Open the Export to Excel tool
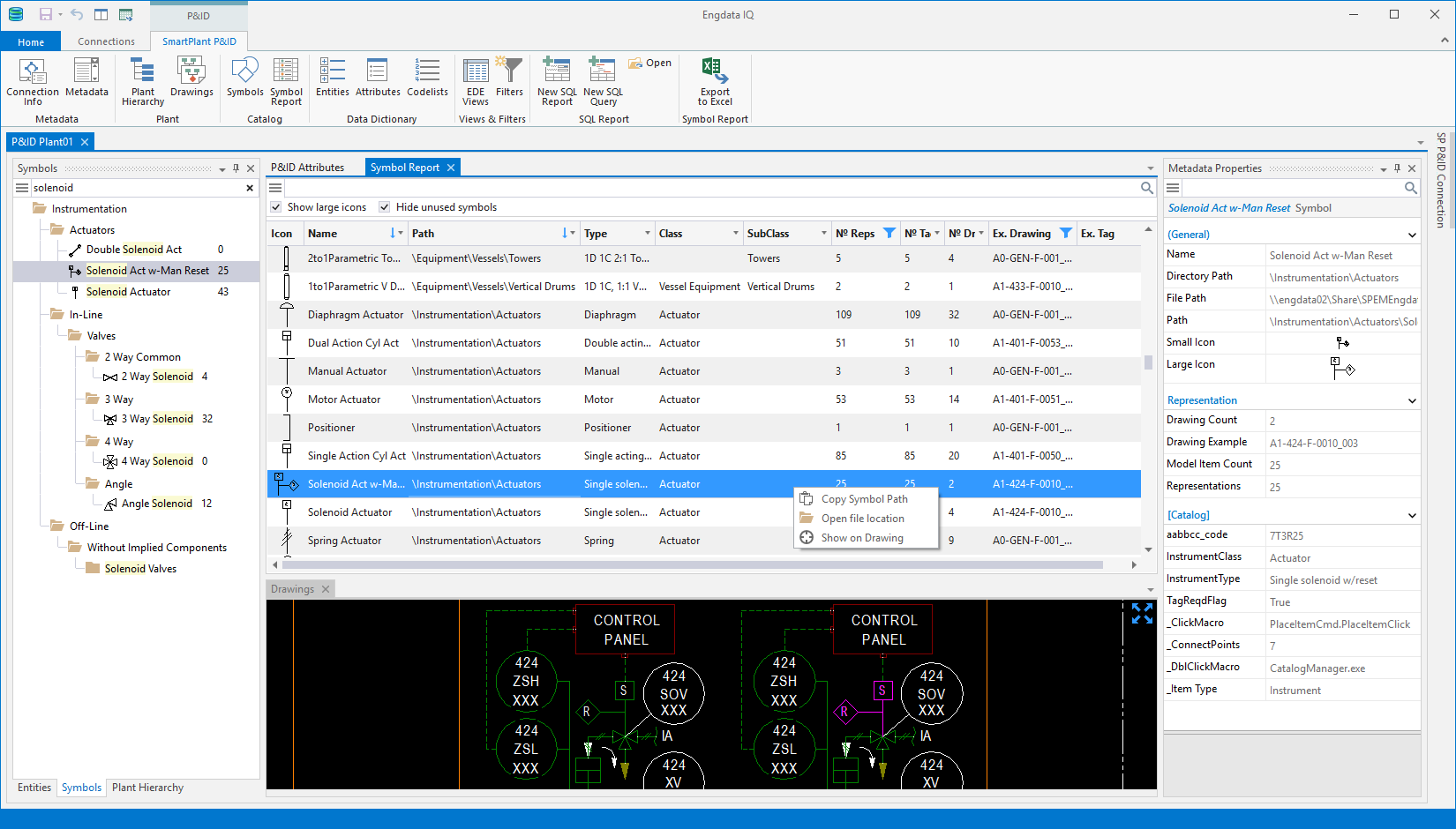The width and height of the screenshot is (1456, 829). (715, 81)
